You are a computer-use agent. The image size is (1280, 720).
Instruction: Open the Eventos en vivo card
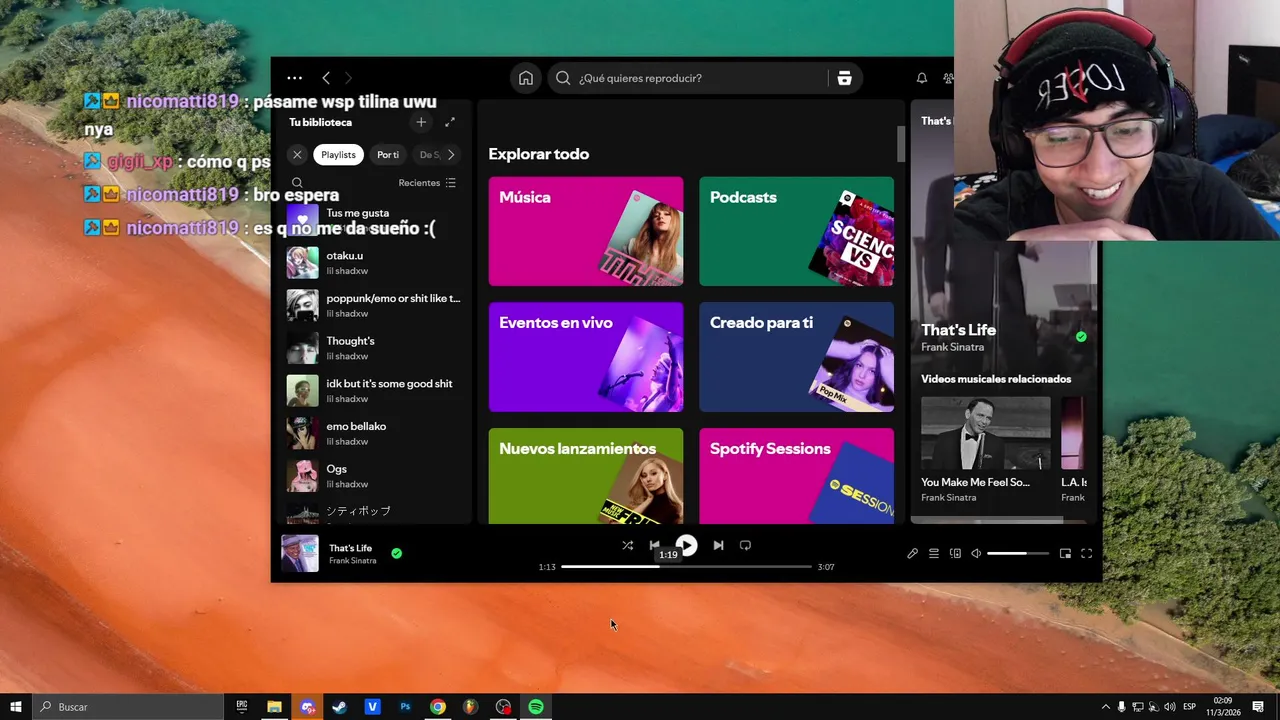[x=586, y=357]
